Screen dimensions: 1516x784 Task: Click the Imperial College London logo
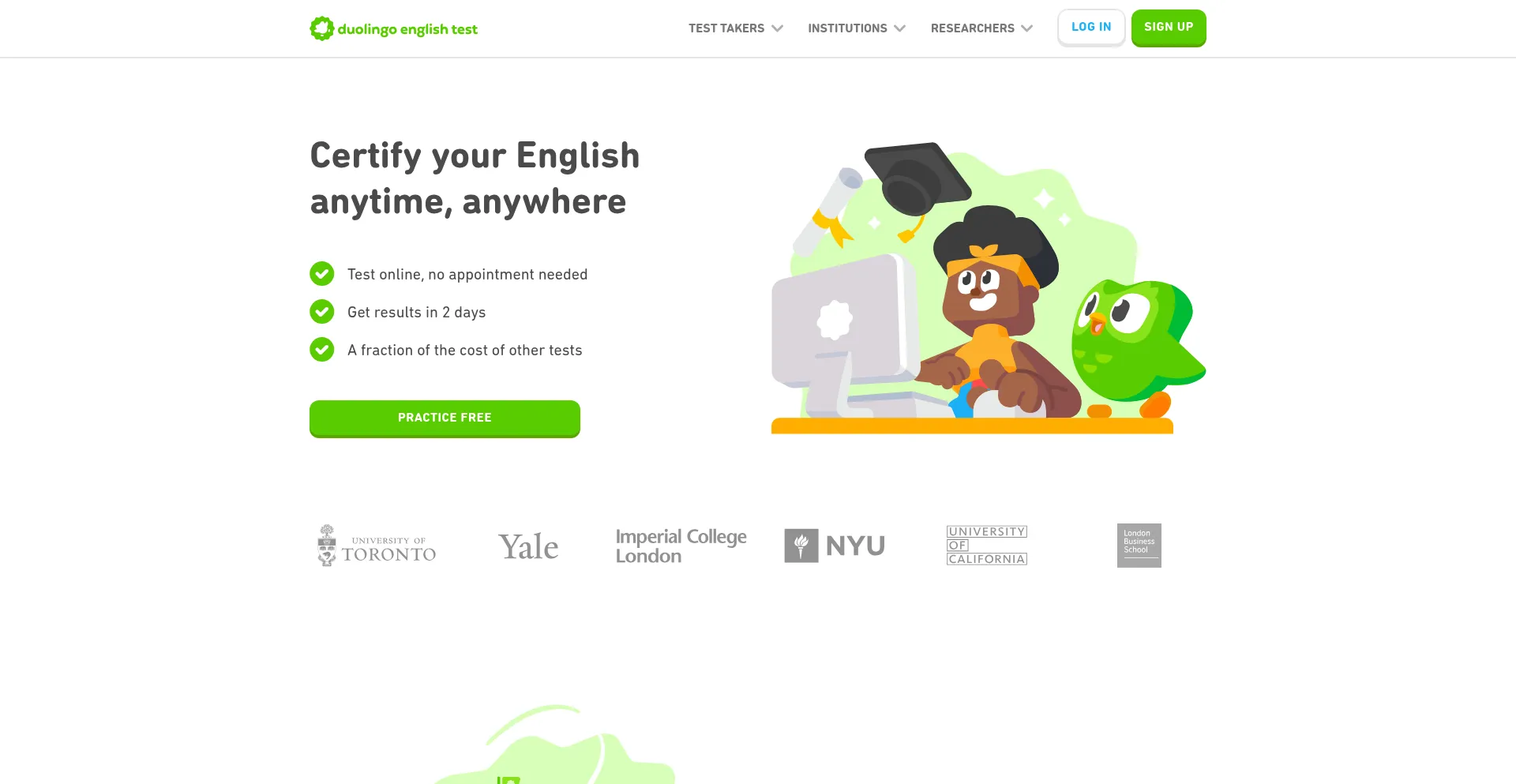pos(681,546)
